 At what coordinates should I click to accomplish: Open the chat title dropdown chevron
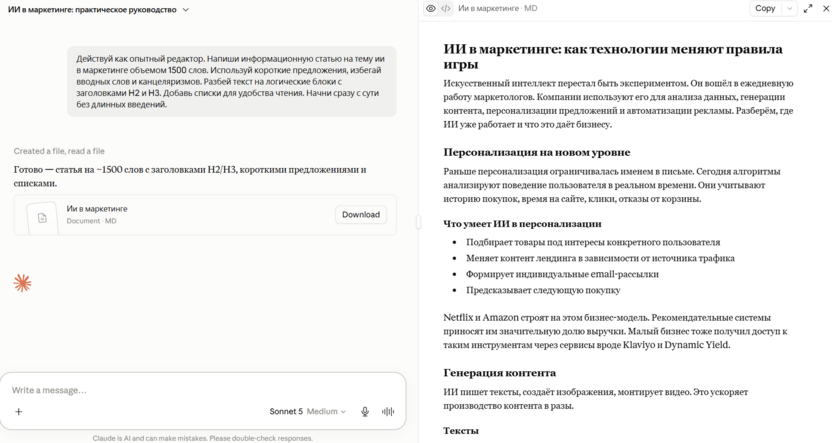click(x=185, y=10)
